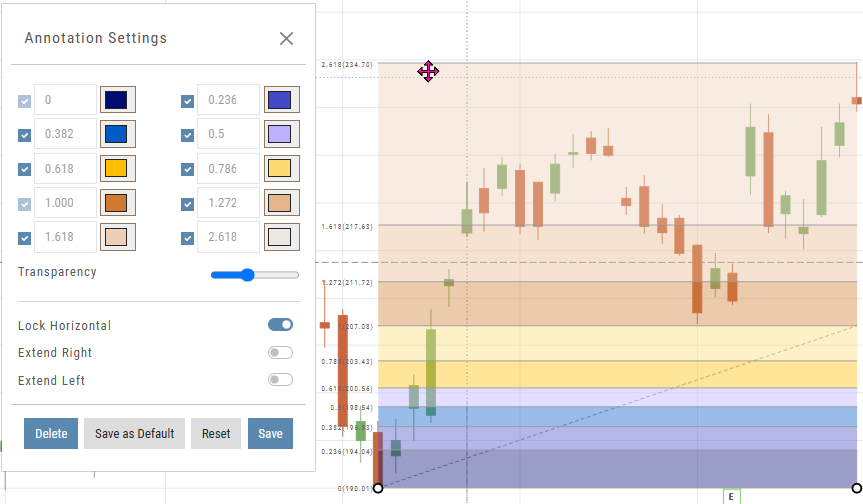The width and height of the screenshot is (863, 504).
Task: Save the annotation settings
Action: pyautogui.click(x=270, y=434)
